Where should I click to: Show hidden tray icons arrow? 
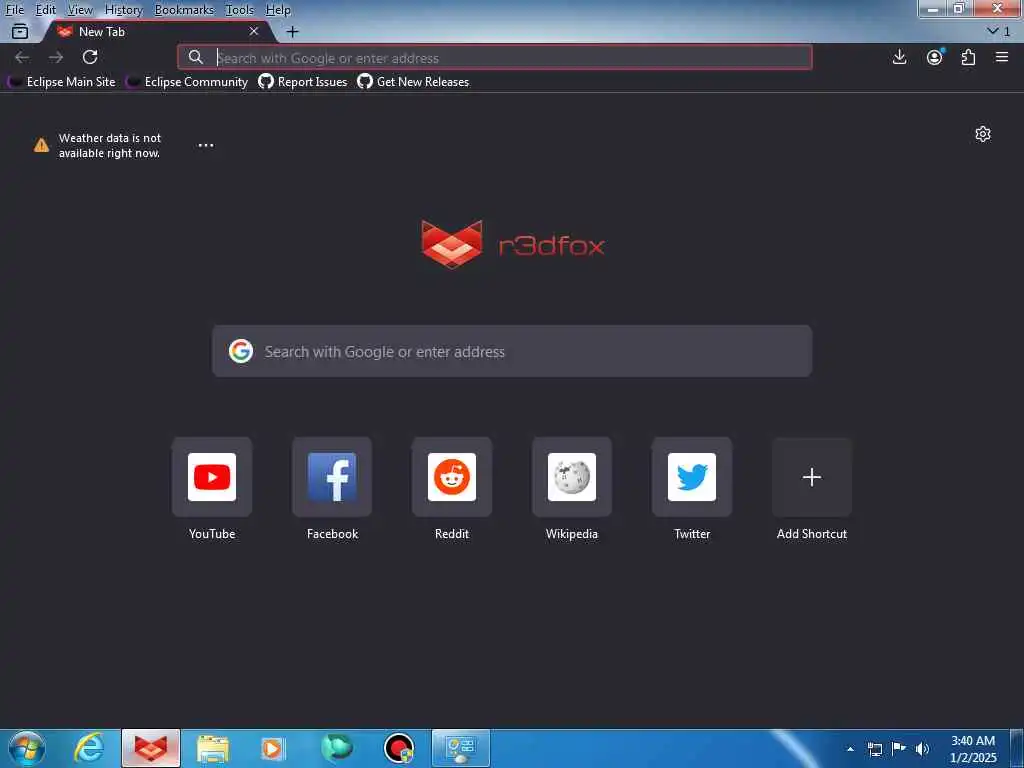coord(850,749)
